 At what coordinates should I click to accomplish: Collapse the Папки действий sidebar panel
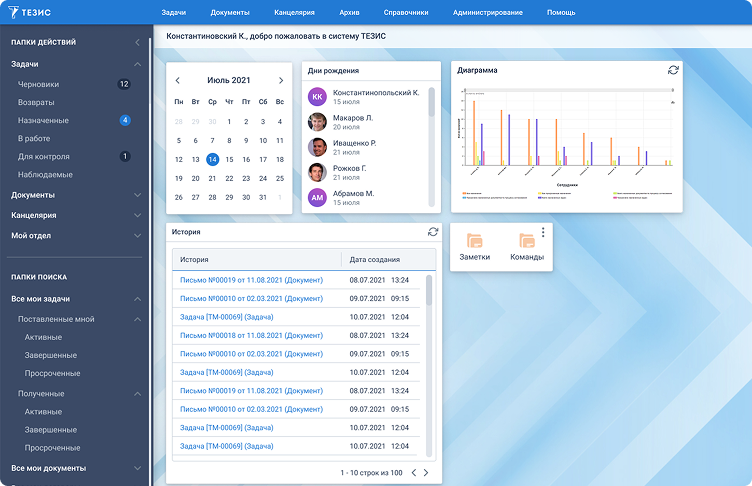coord(137,42)
